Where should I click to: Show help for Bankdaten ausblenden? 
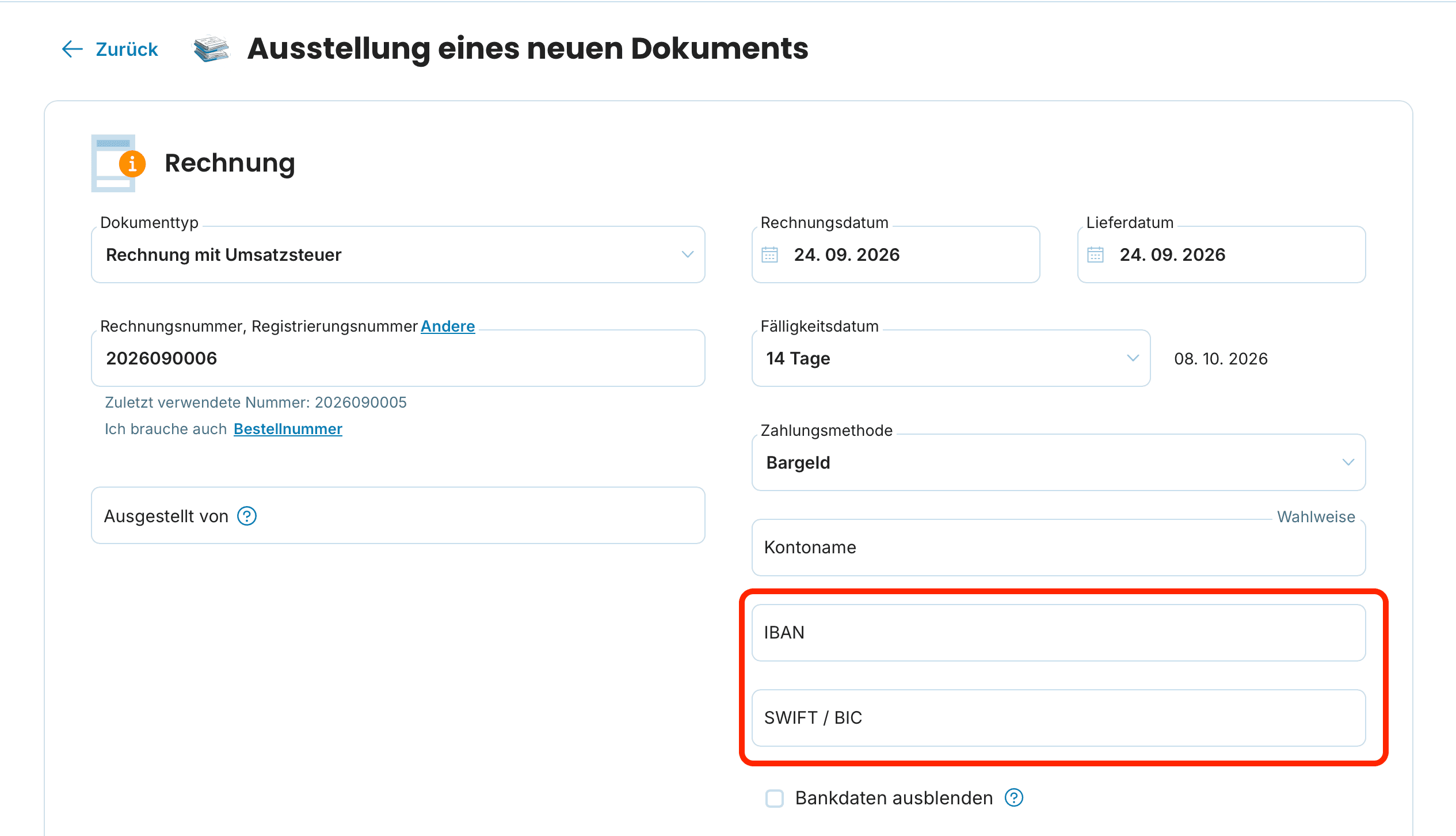pyautogui.click(x=1014, y=798)
